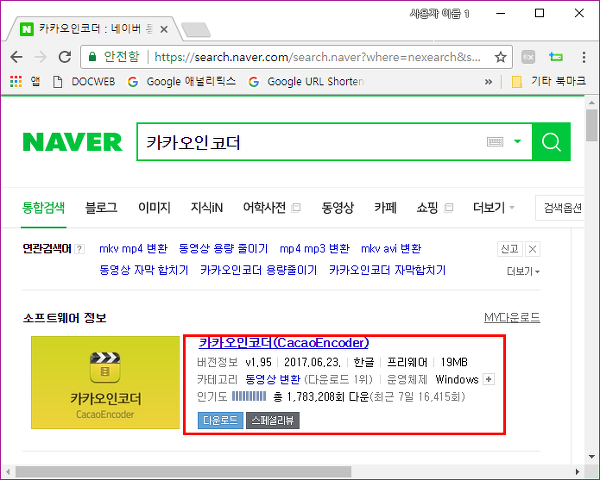This screenshot has height=480, width=600.
Task: Show hidden bookmarks with double chevron
Action: [488, 82]
